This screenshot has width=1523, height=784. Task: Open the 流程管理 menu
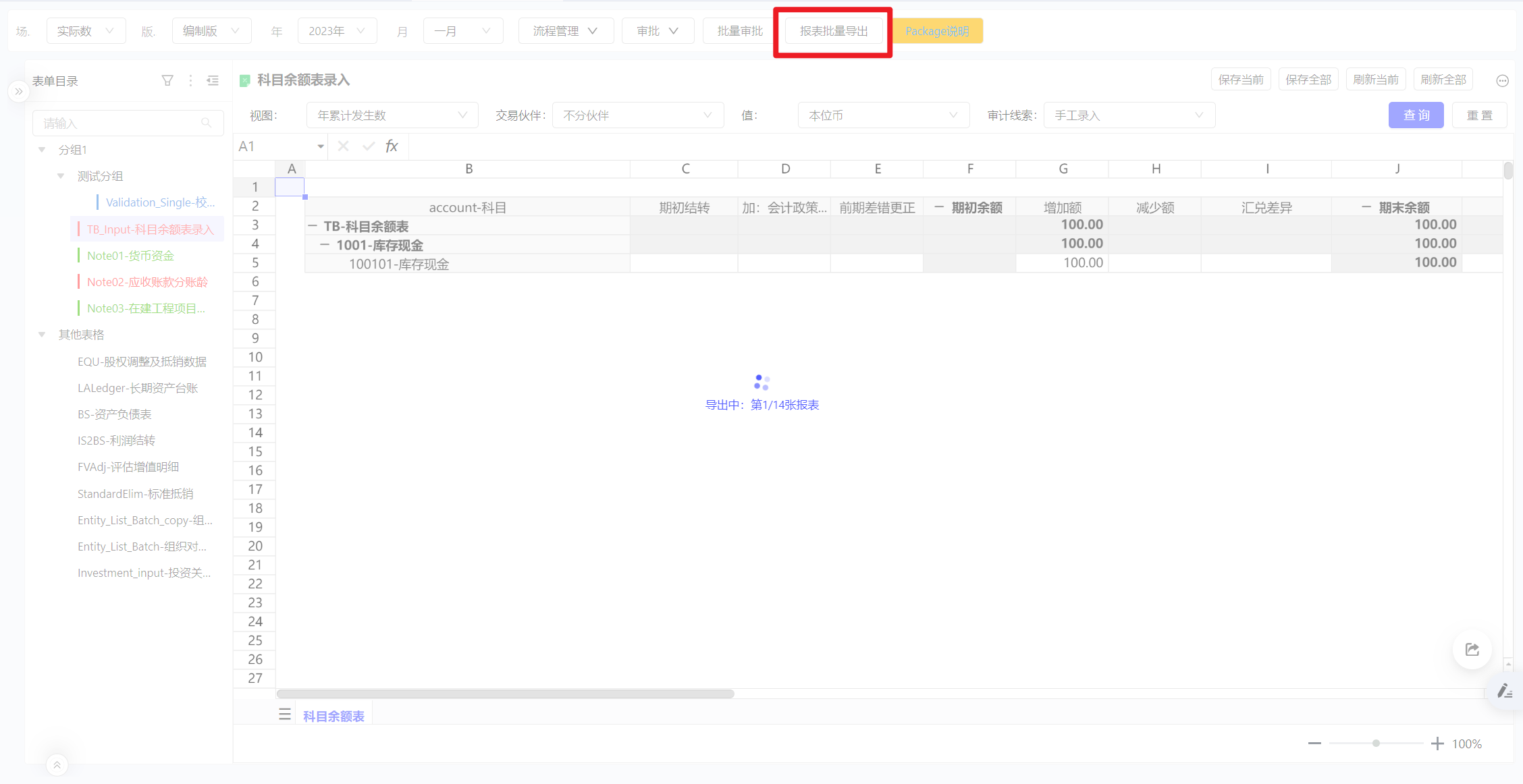(565, 31)
